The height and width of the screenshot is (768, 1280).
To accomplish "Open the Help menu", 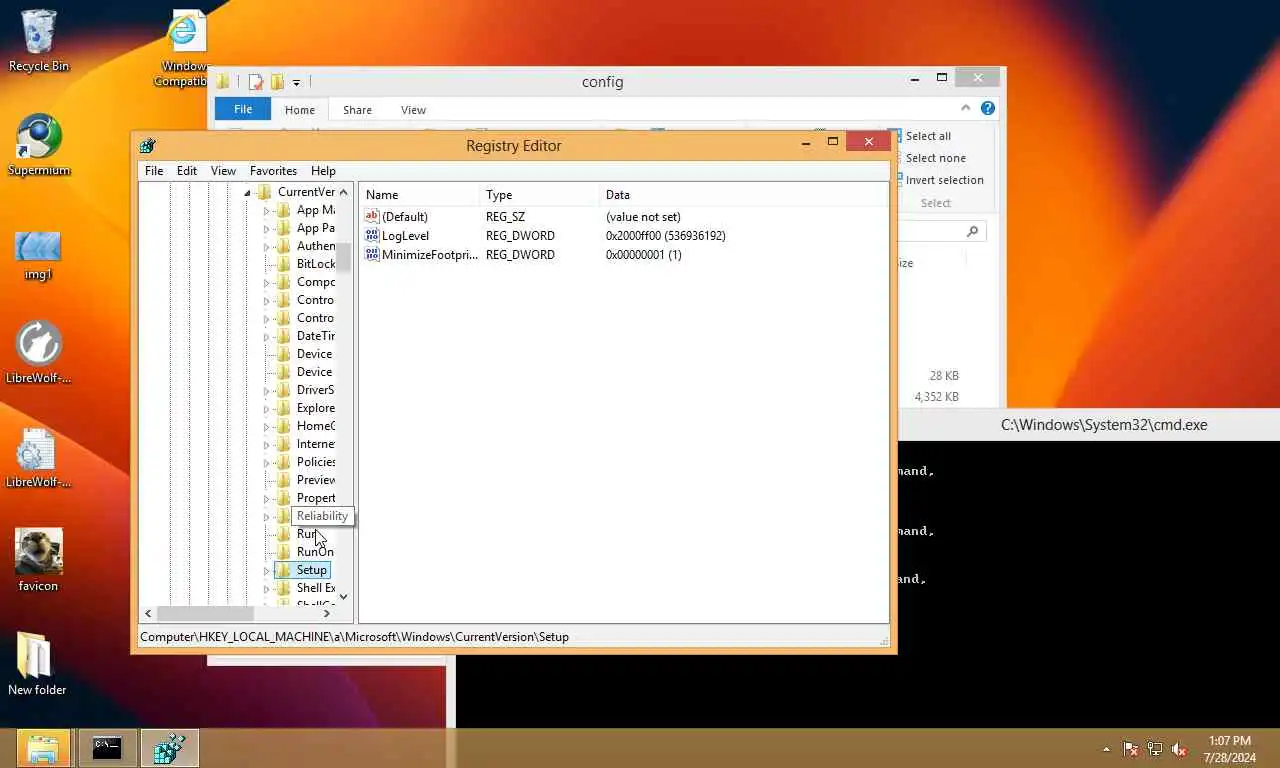I will (x=323, y=171).
